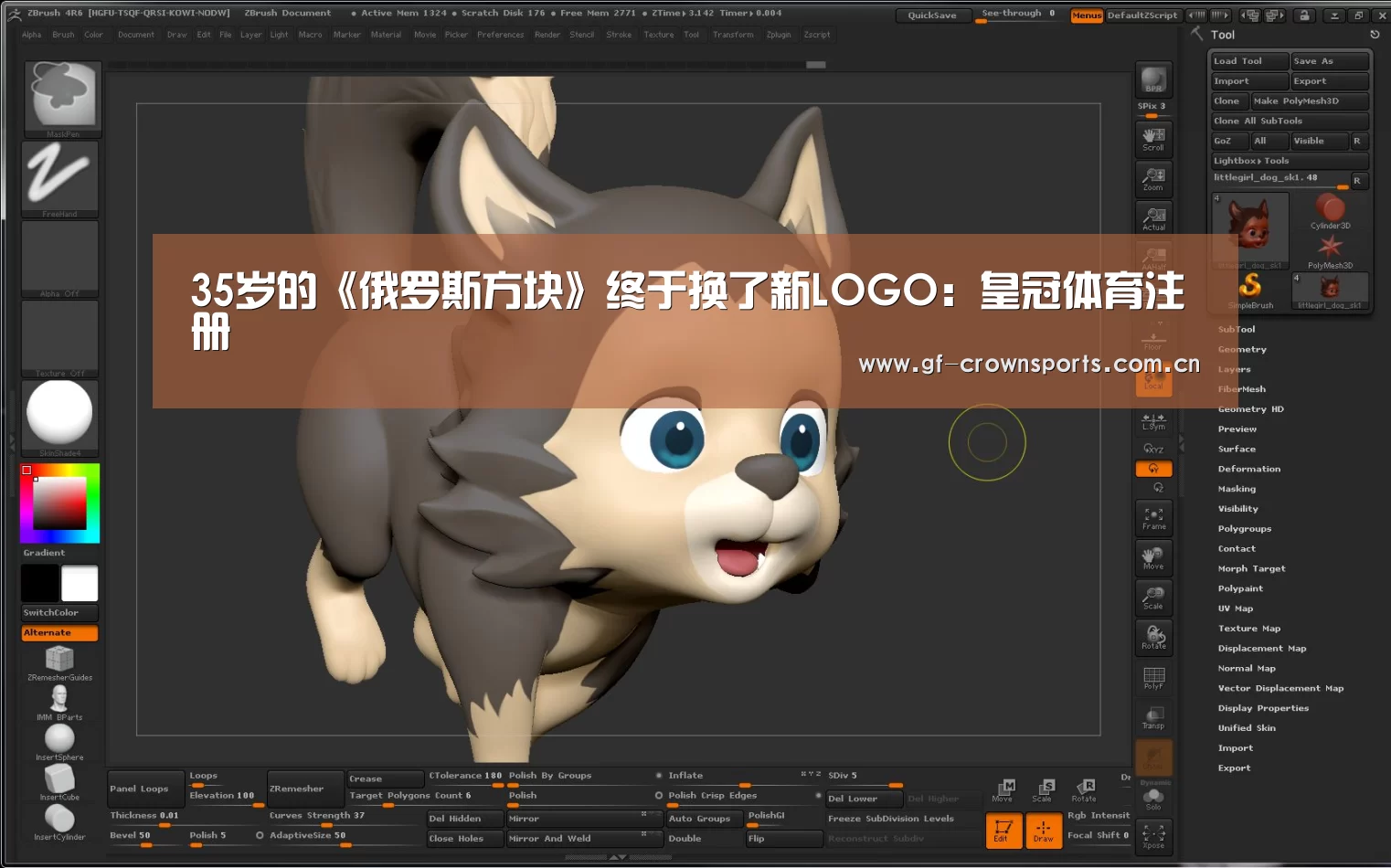This screenshot has width=1391, height=868.
Task: Click the ZRemesher button
Action: [305, 789]
